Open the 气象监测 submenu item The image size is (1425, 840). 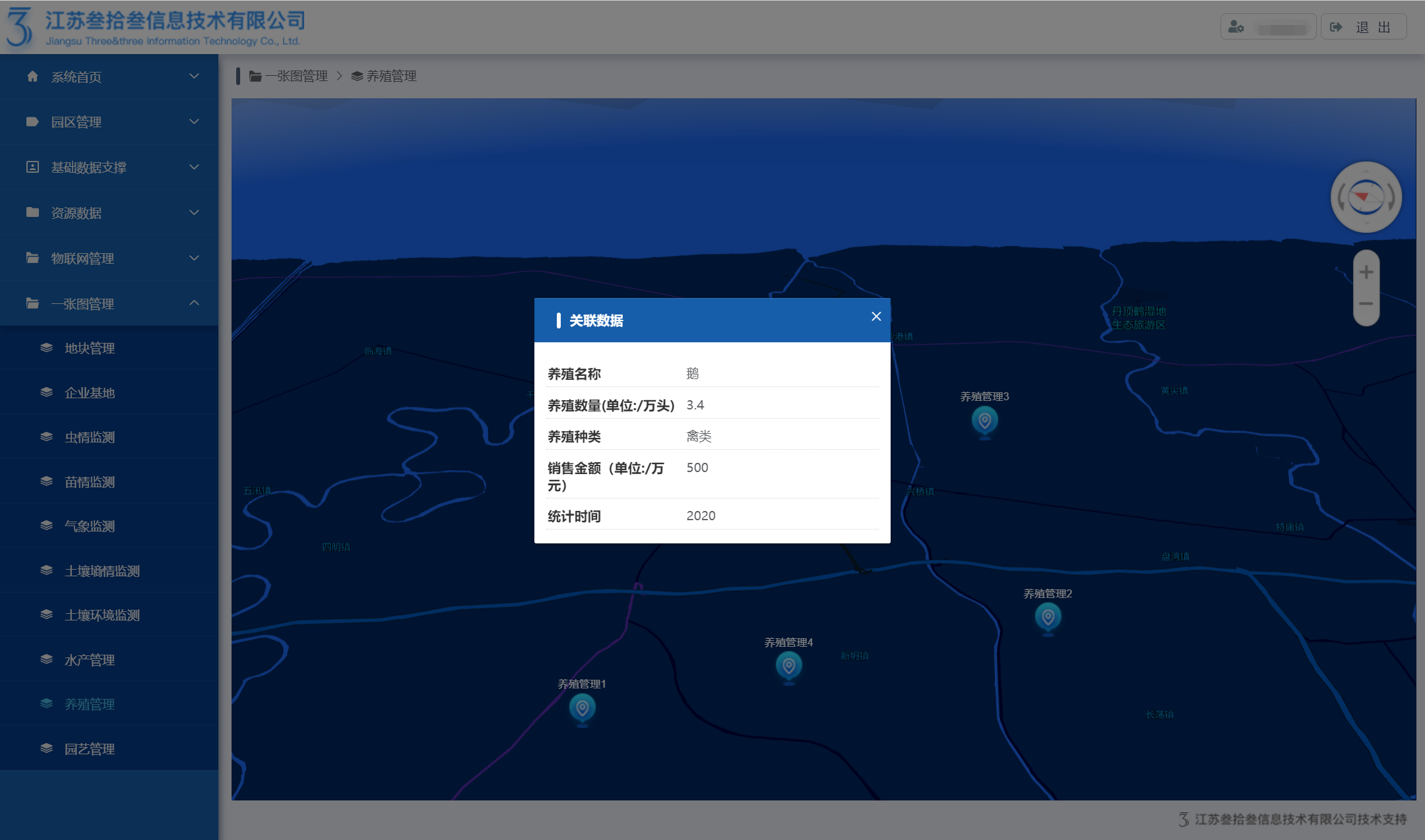(90, 526)
